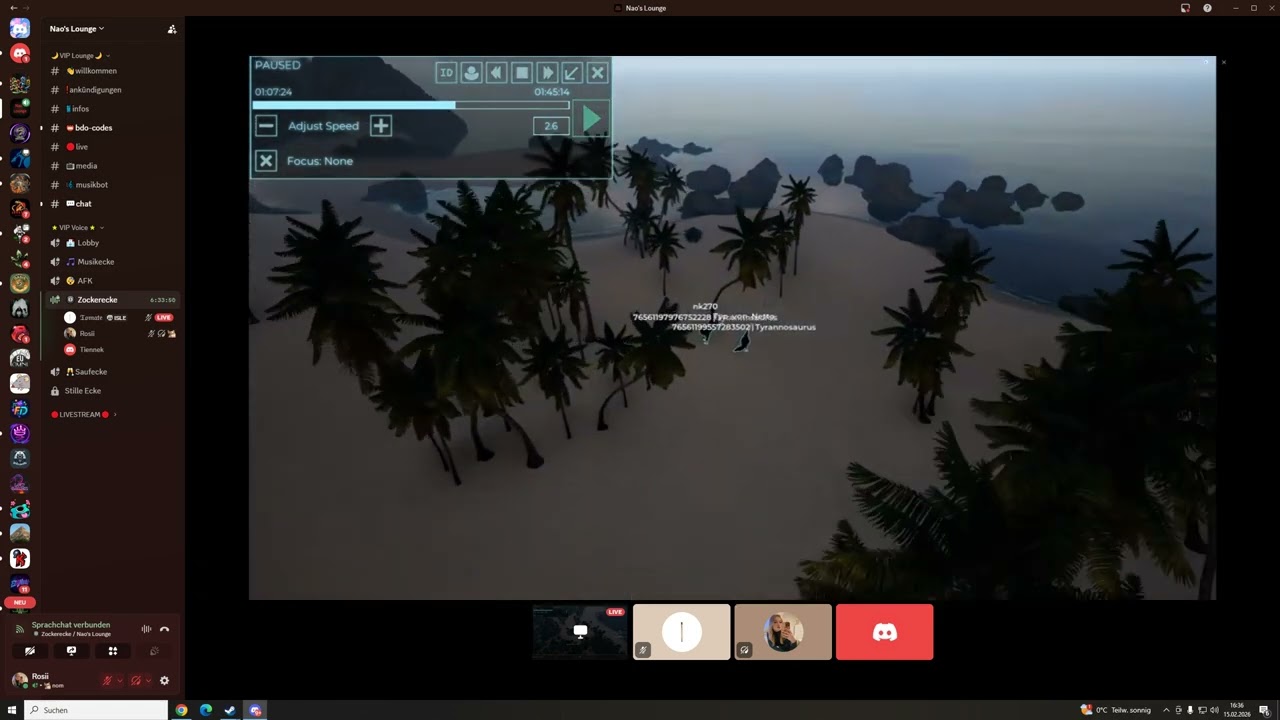This screenshot has width=1280, height=720.
Task: Open the ankündigungen channel
Action: point(113,90)
